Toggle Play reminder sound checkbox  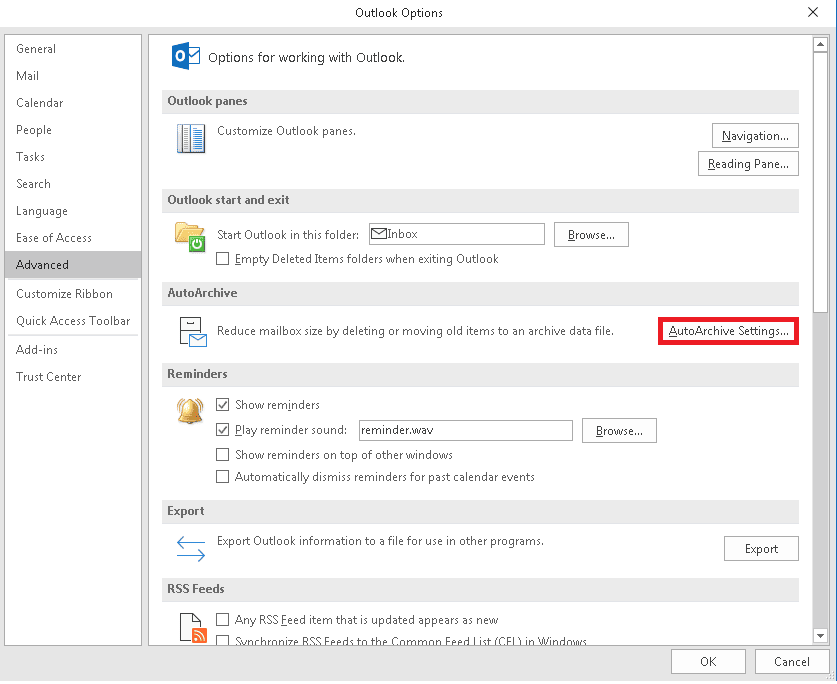click(x=223, y=429)
